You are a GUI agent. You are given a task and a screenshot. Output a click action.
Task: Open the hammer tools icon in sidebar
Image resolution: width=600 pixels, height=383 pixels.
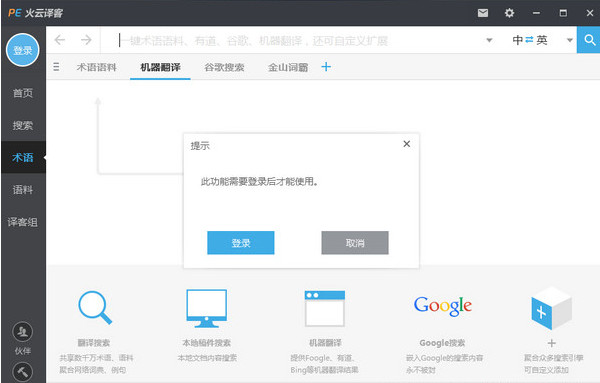click(23, 372)
